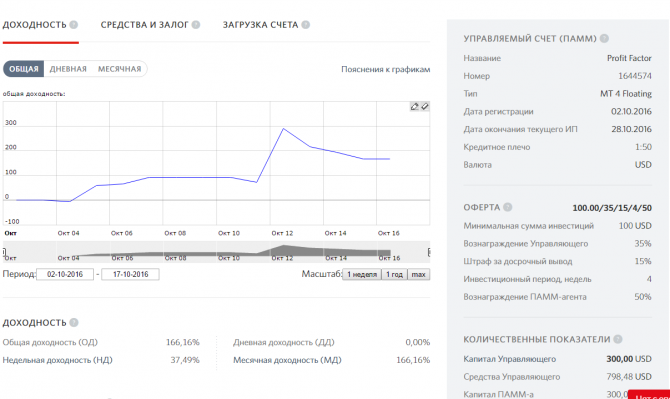Select account type MT 4 Floating
Viewport: 670px width, 399px height.
[626, 94]
